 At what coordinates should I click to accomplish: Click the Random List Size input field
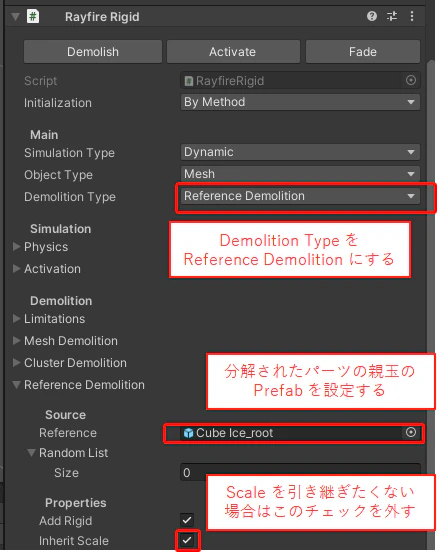tap(300, 472)
